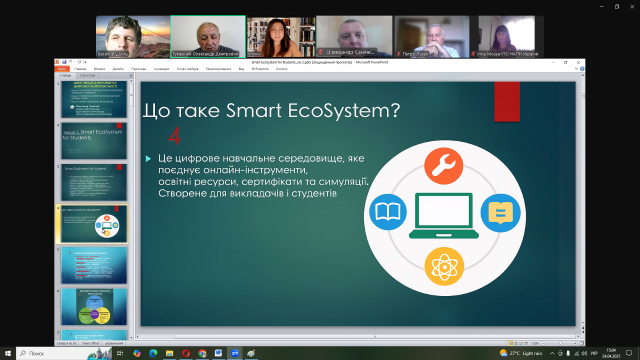Switch to Normal view button in status bar
Image resolution: width=640 pixels, height=360 pixels.
coord(510,343)
